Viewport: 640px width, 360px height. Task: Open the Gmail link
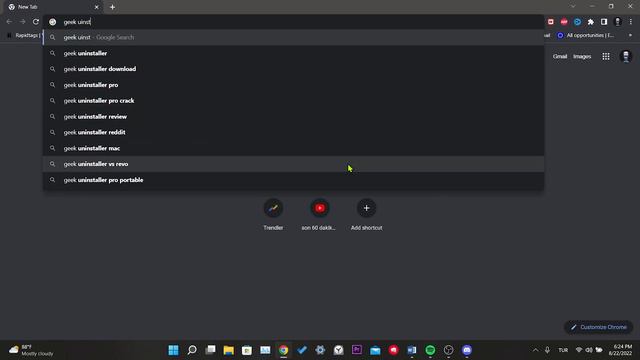point(560,56)
